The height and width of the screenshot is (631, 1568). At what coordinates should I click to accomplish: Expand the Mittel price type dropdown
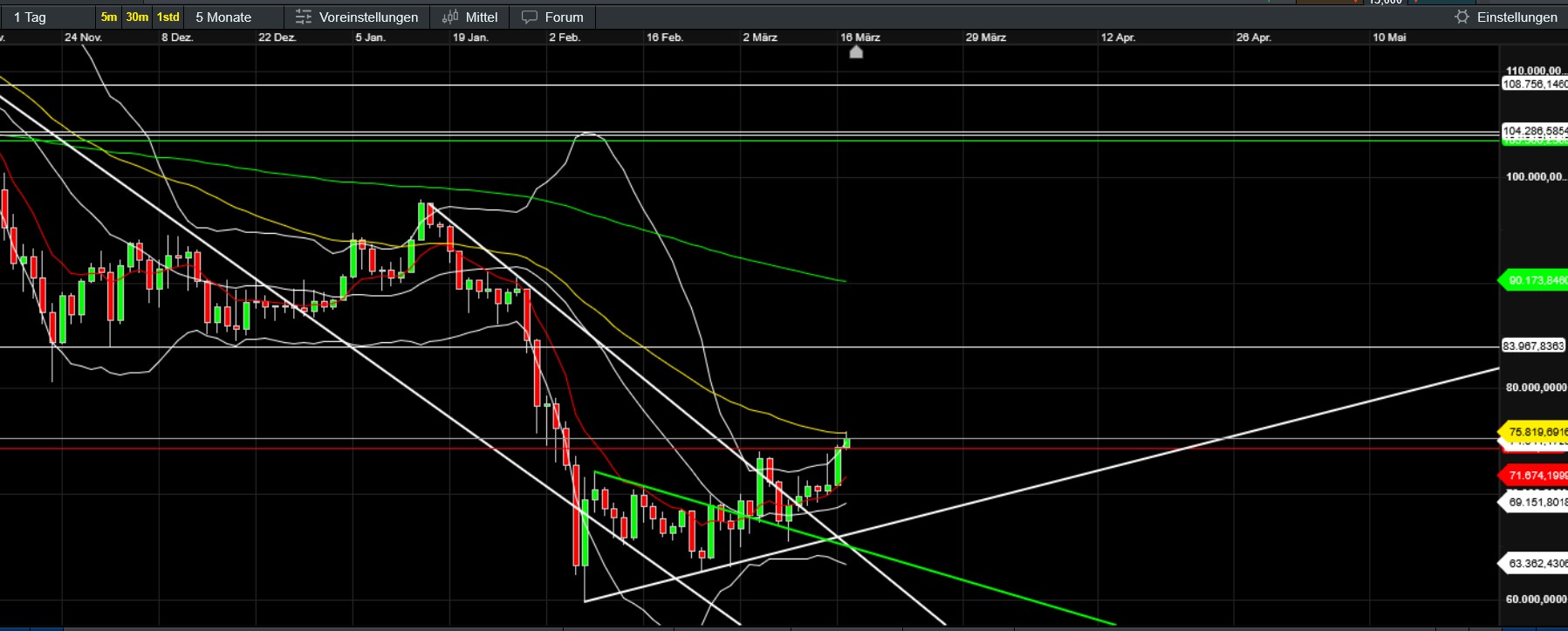482,17
